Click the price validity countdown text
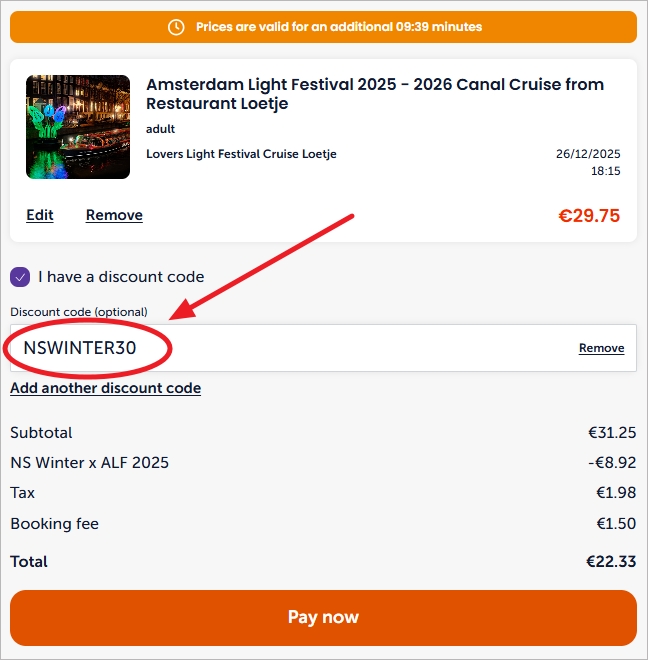 (339, 27)
